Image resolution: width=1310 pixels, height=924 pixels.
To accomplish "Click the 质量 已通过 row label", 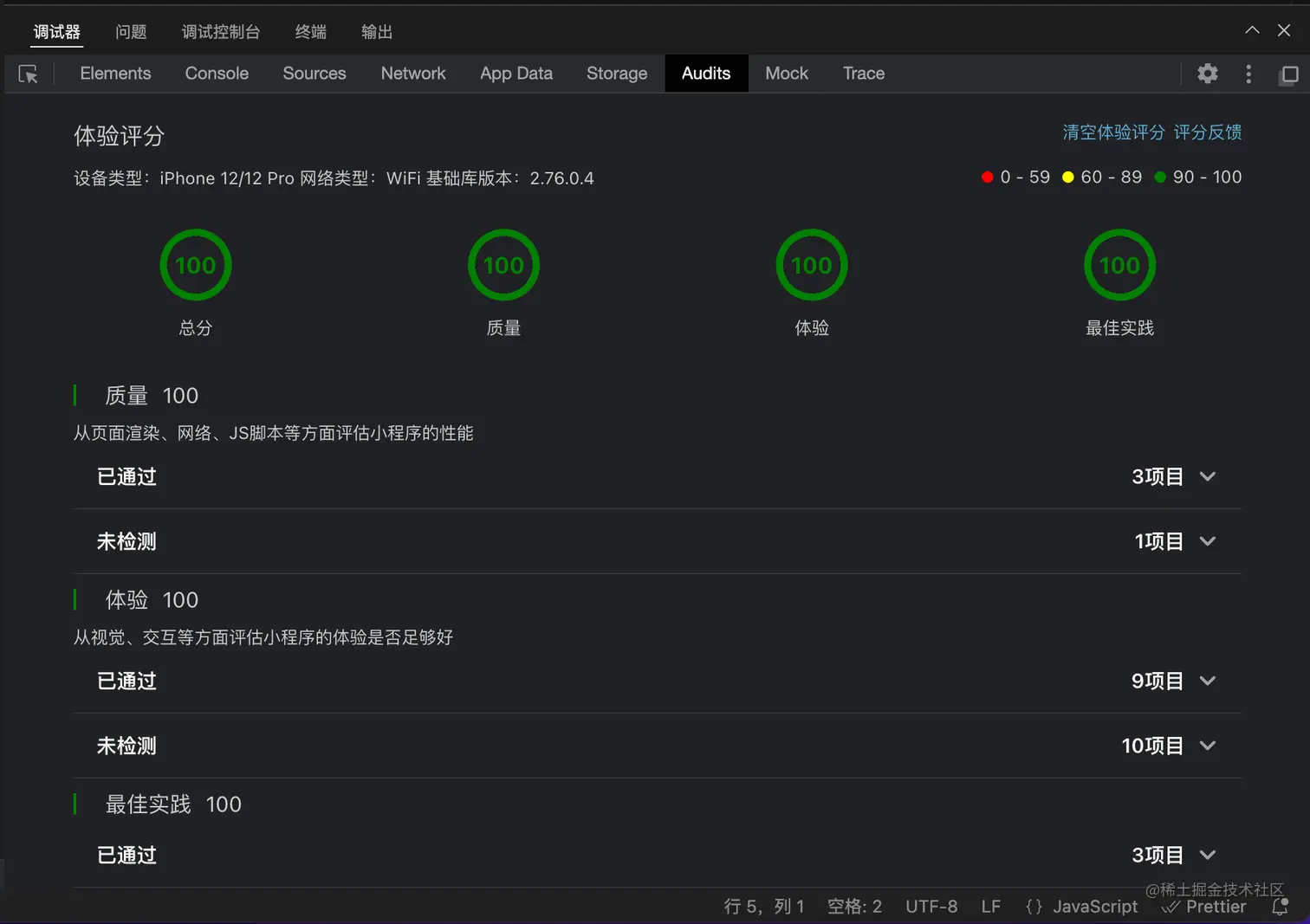I will (x=126, y=477).
